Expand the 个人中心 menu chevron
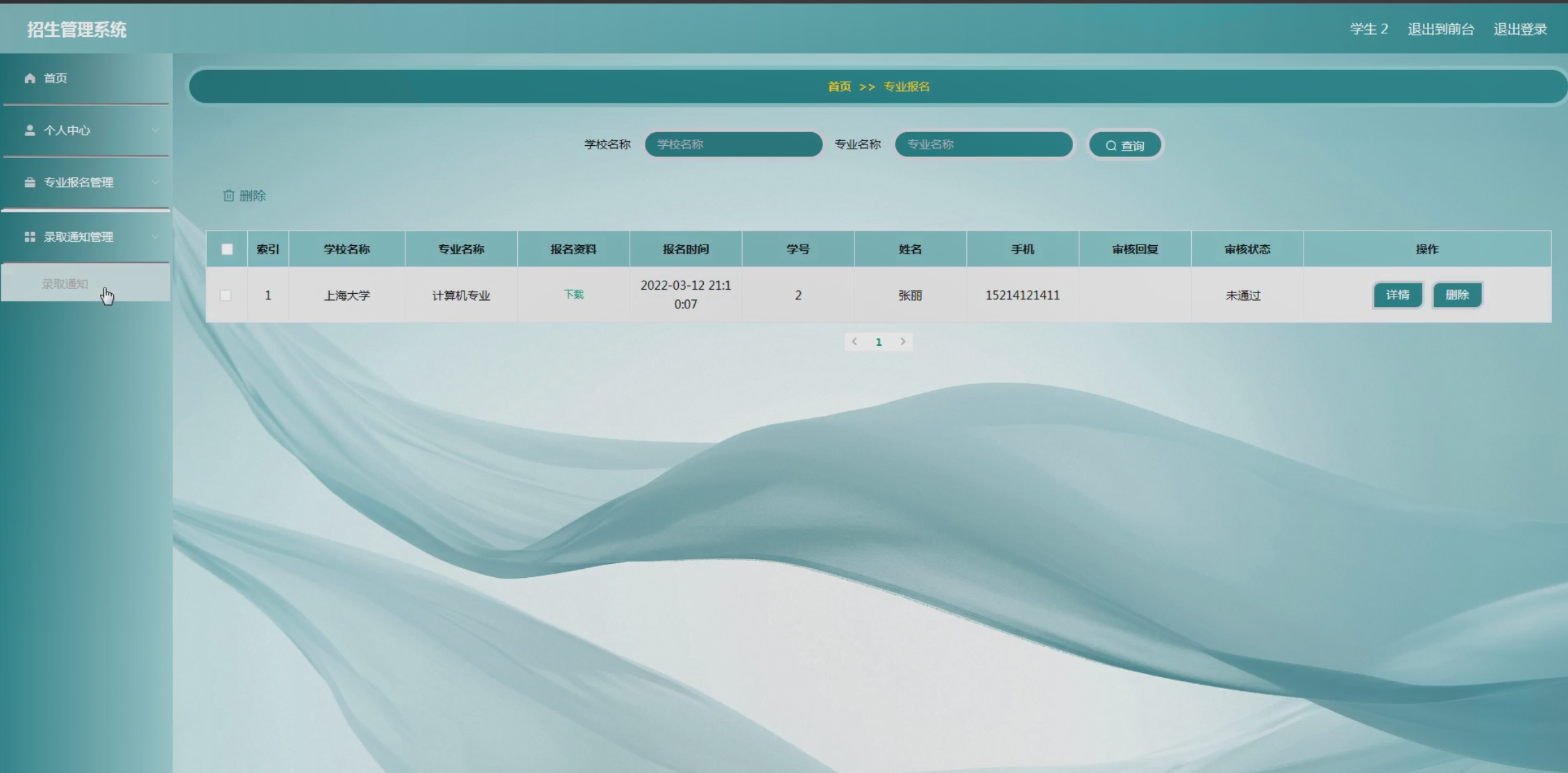The image size is (1568, 773). click(x=155, y=131)
